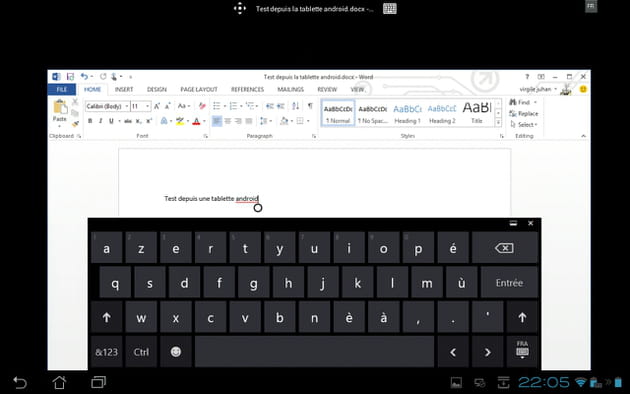Click Find in Editing group
The height and width of the screenshot is (394, 630).
click(521, 102)
